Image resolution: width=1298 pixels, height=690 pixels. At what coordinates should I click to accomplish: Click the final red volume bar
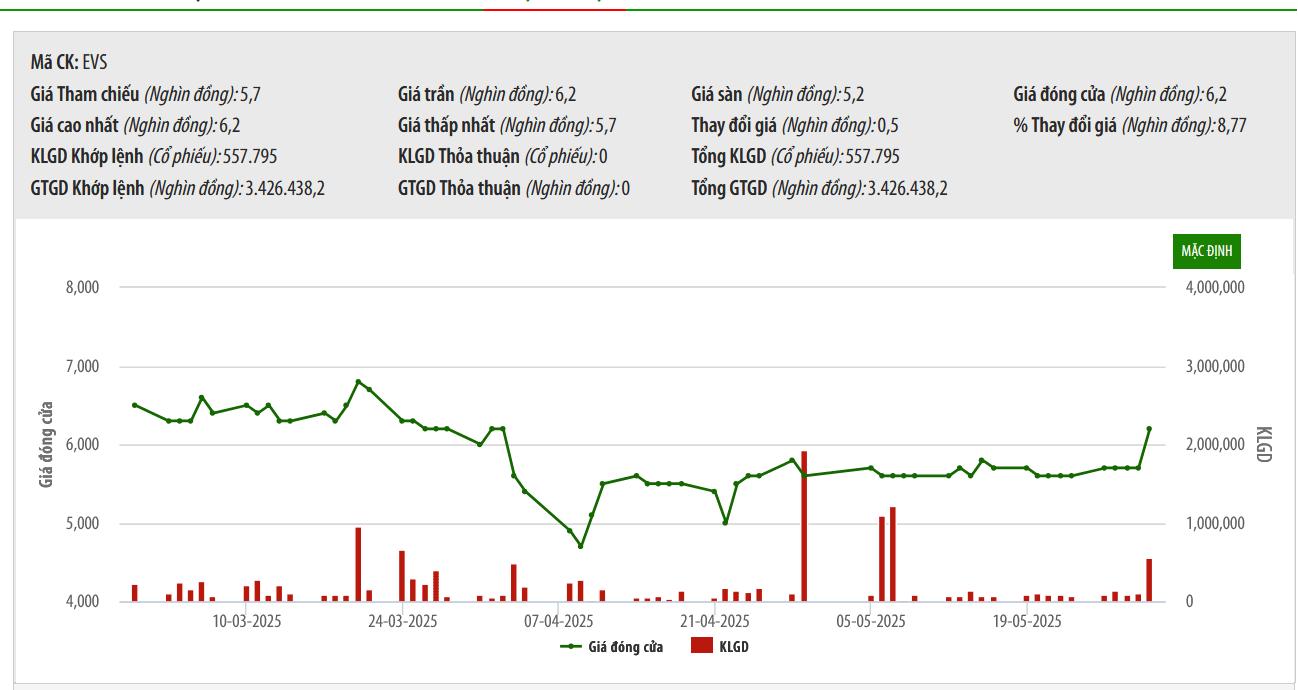pyautogui.click(x=1149, y=580)
